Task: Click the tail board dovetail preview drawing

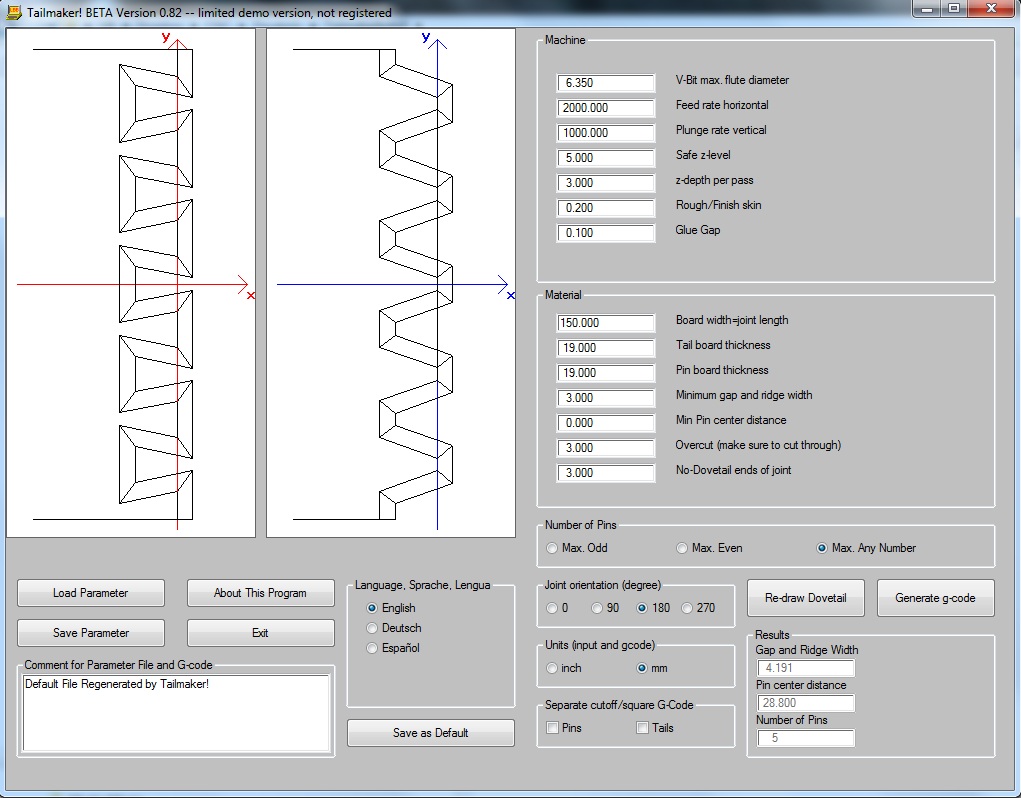Action: [x=131, y=283]
